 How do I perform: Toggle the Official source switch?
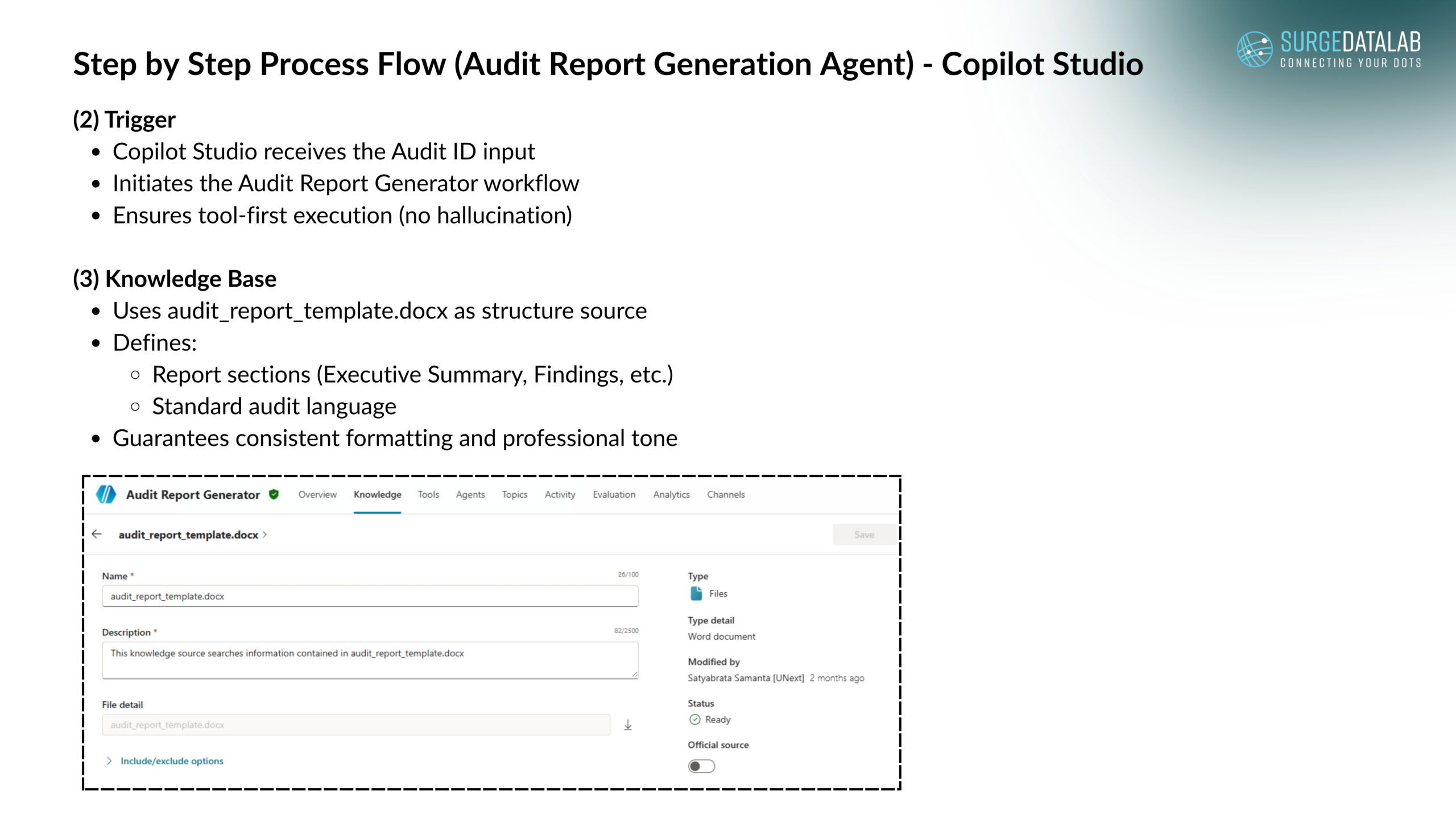[x=701, y=766]
